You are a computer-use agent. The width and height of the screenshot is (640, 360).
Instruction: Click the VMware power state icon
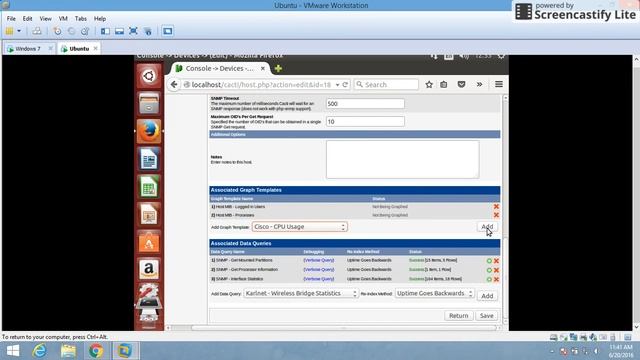pos(9,31)
